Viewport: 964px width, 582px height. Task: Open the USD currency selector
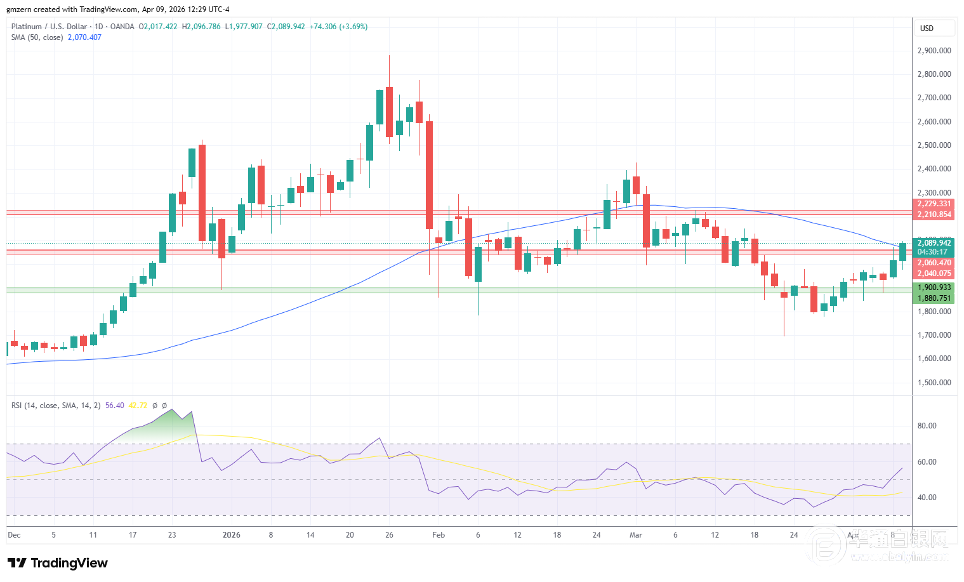point(927,26)
